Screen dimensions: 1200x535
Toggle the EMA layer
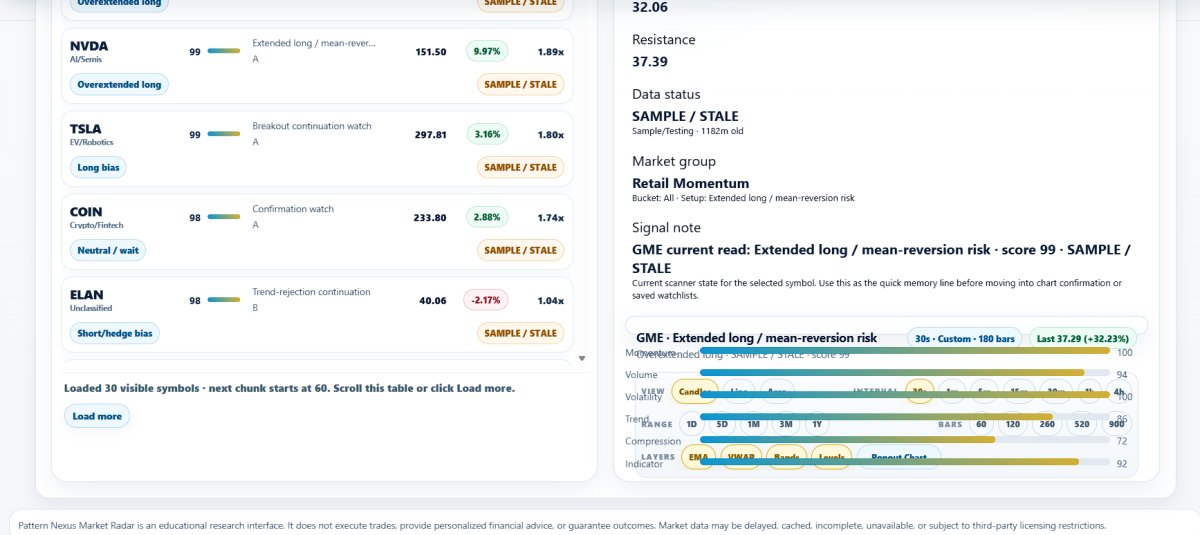pyautogui.click(x=698, y=457)
